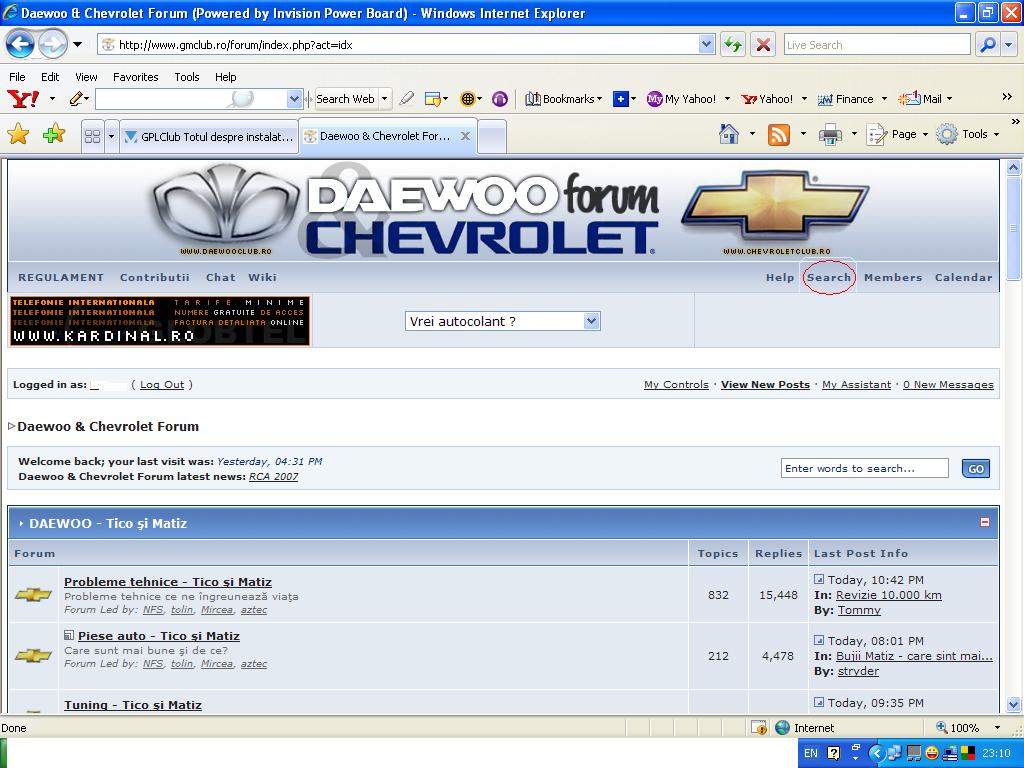The width and height of the screenshot is (1024, 768).
Task: Open the File menu
Action: pyautogui.click(x=17, y=77)
